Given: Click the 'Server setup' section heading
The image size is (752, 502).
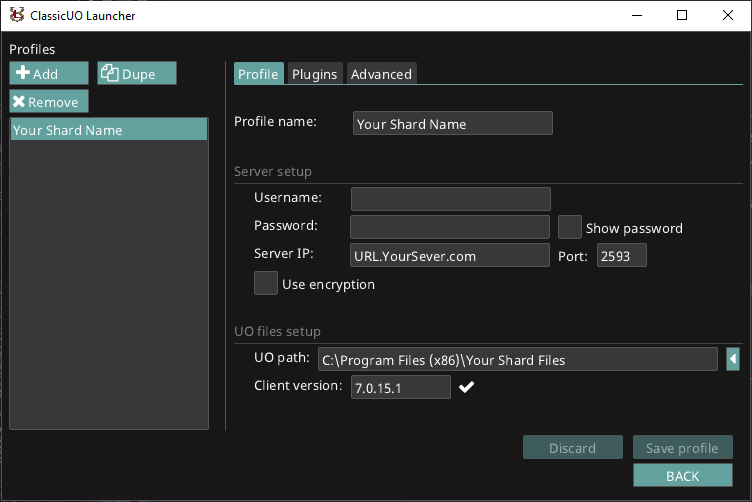Looking at the screenshot, I should click(273, 171).
